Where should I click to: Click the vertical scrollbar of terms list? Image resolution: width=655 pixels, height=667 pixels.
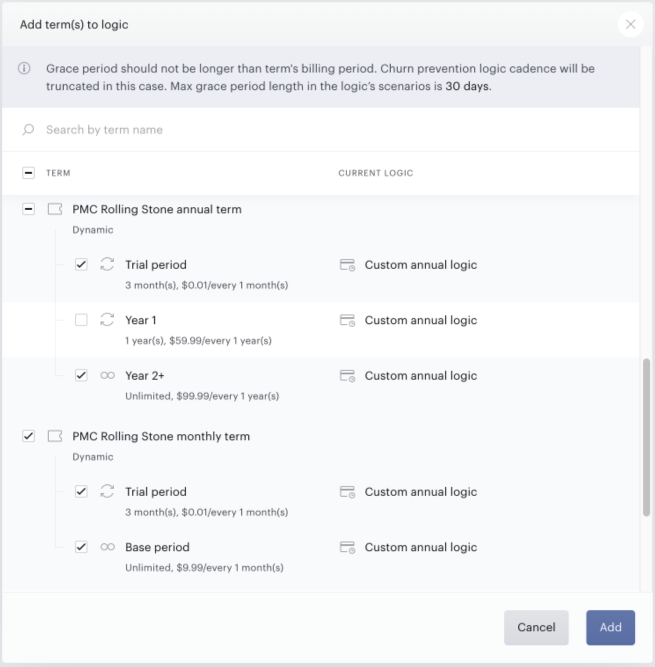tap(646, 437)
